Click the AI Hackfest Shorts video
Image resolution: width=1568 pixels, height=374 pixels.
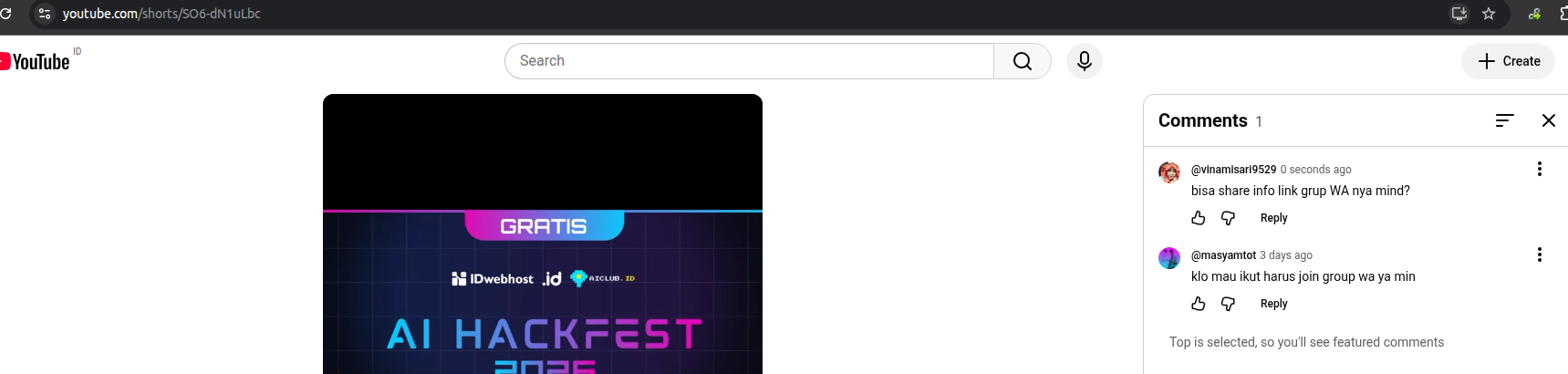point(543,234)
